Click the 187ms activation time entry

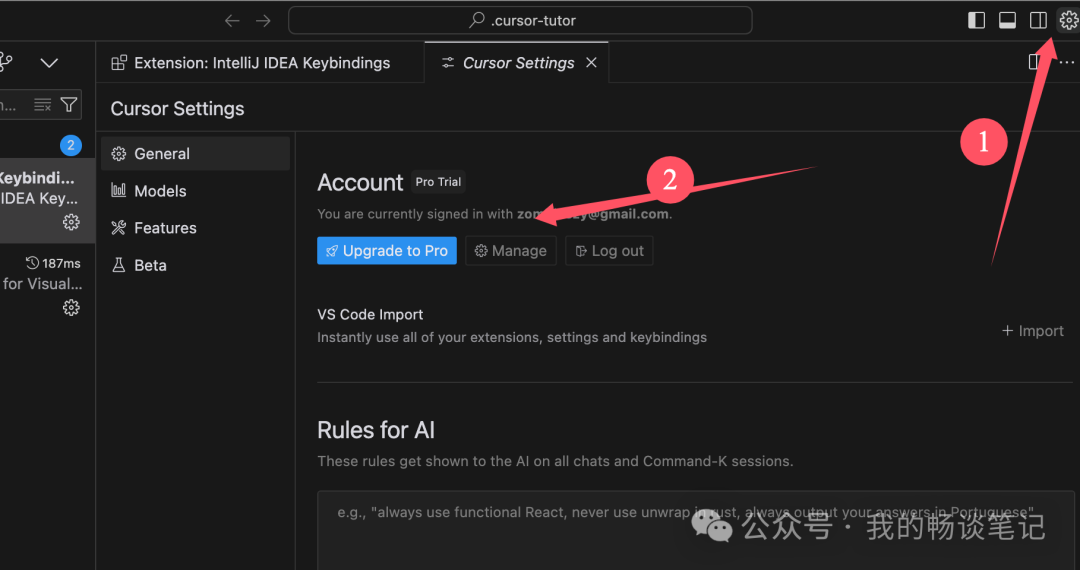(x=53, y=263)
